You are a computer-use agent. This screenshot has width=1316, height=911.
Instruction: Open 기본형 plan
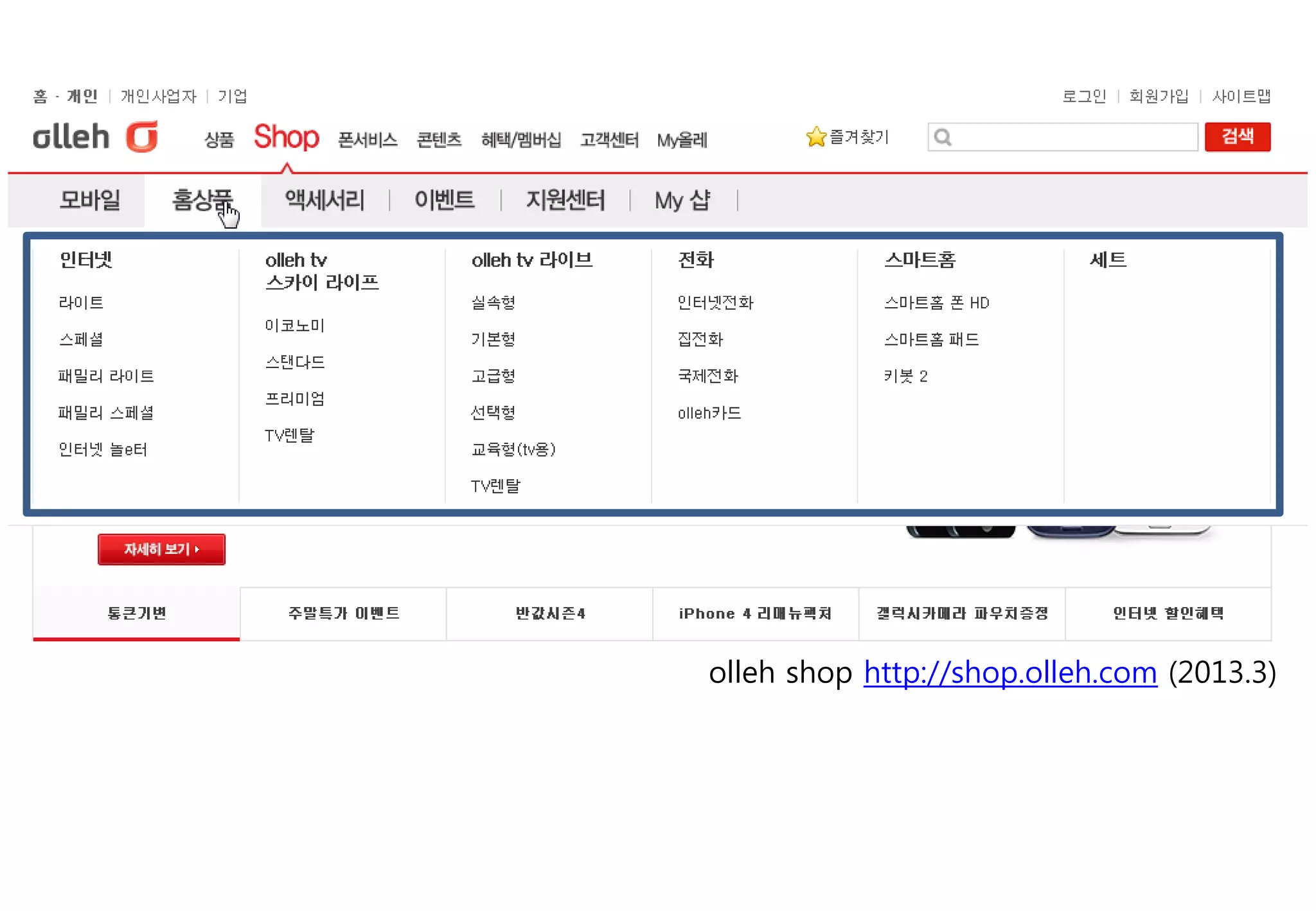(493, 339)
